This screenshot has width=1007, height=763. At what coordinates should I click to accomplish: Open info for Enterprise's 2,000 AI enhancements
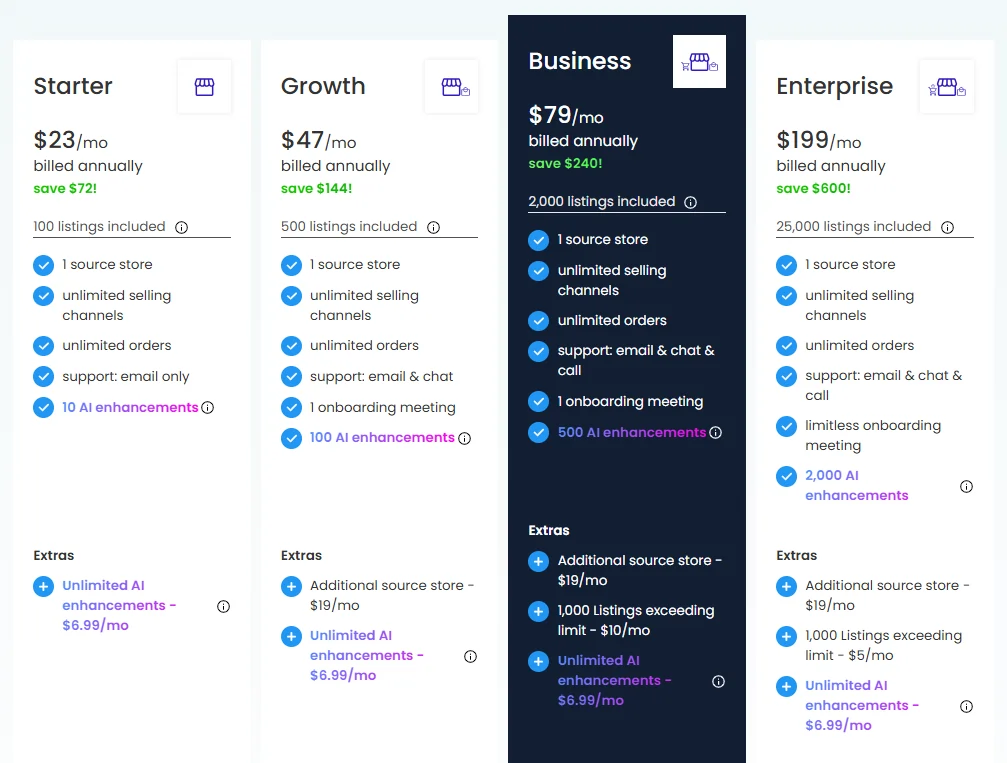pyautogui.click(x=966, y=485)
